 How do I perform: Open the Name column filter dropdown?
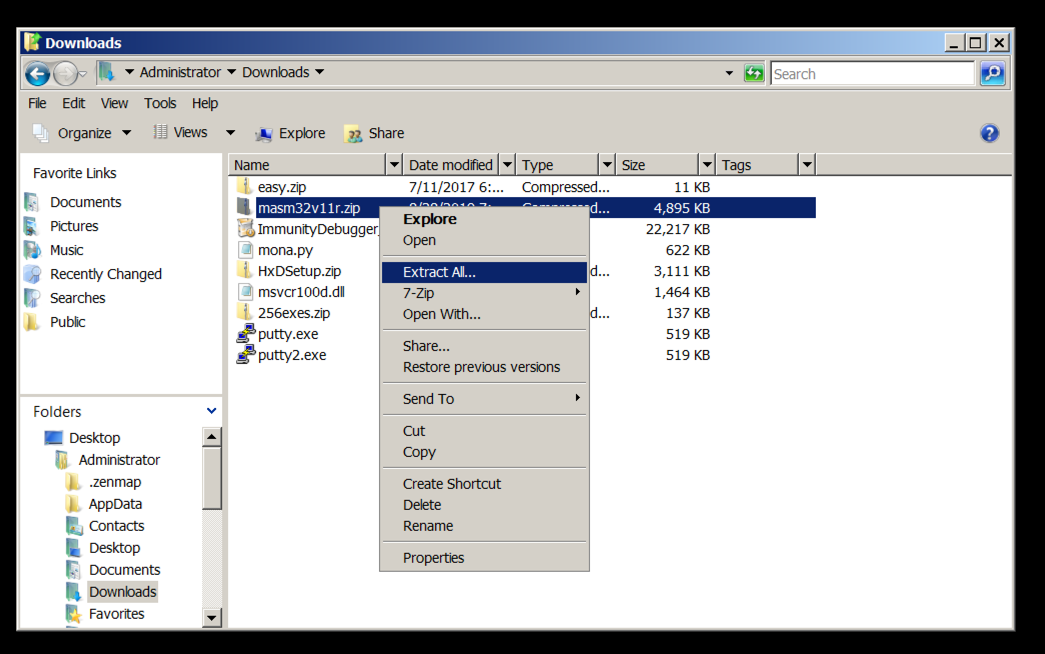(394, 165)
